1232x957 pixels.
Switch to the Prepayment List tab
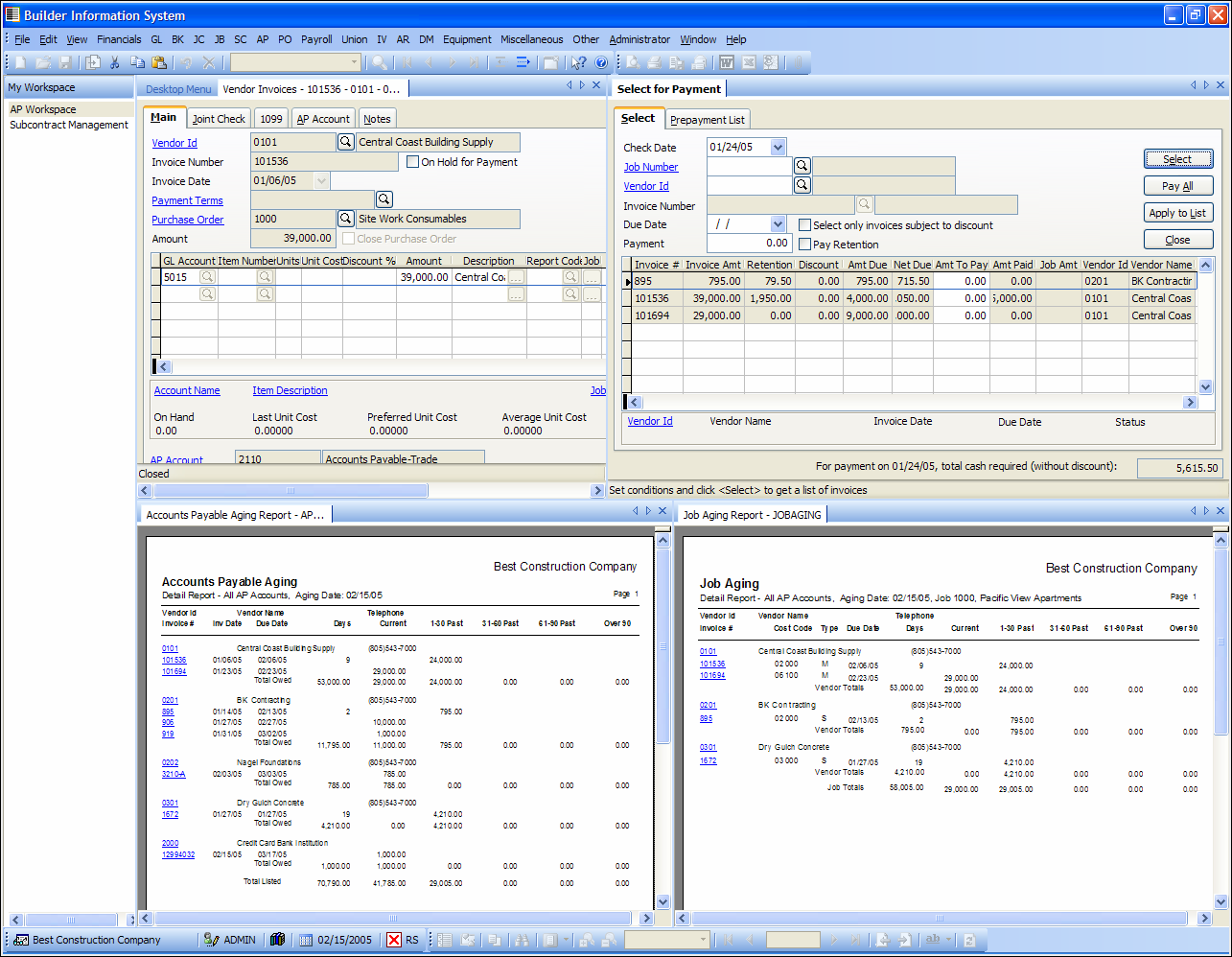point(708,120)
